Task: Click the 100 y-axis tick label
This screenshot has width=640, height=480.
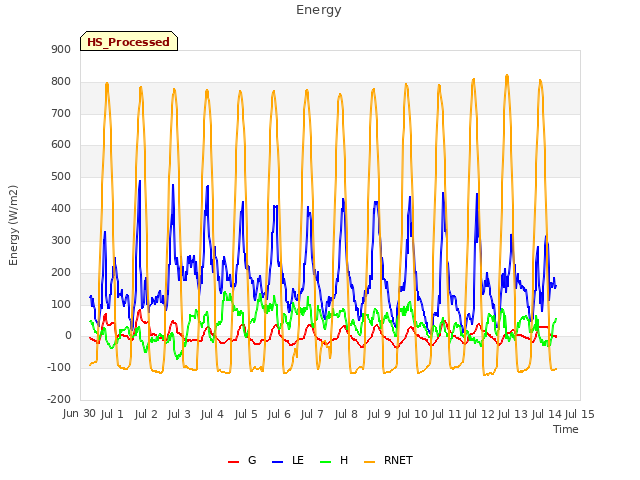Action: point(61,304)
